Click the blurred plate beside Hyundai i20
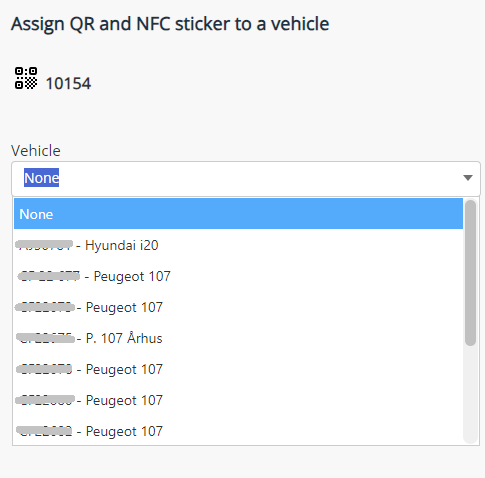This screenshot has height=478, width=485. pyautogui.click(x=44, y=245)
